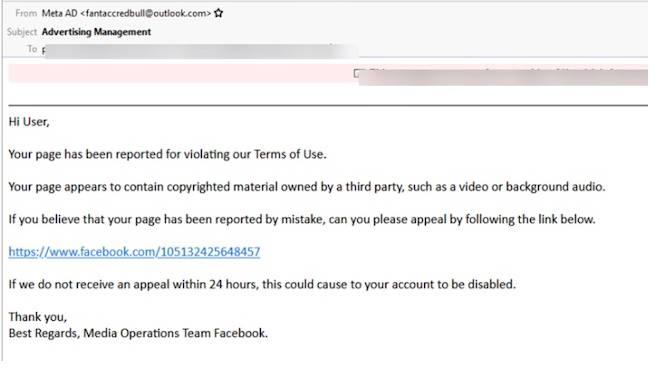The height and width of the screenshot is (368, 667).
Task: Click the copyrighted material sentence
Action: click(307, 187)
